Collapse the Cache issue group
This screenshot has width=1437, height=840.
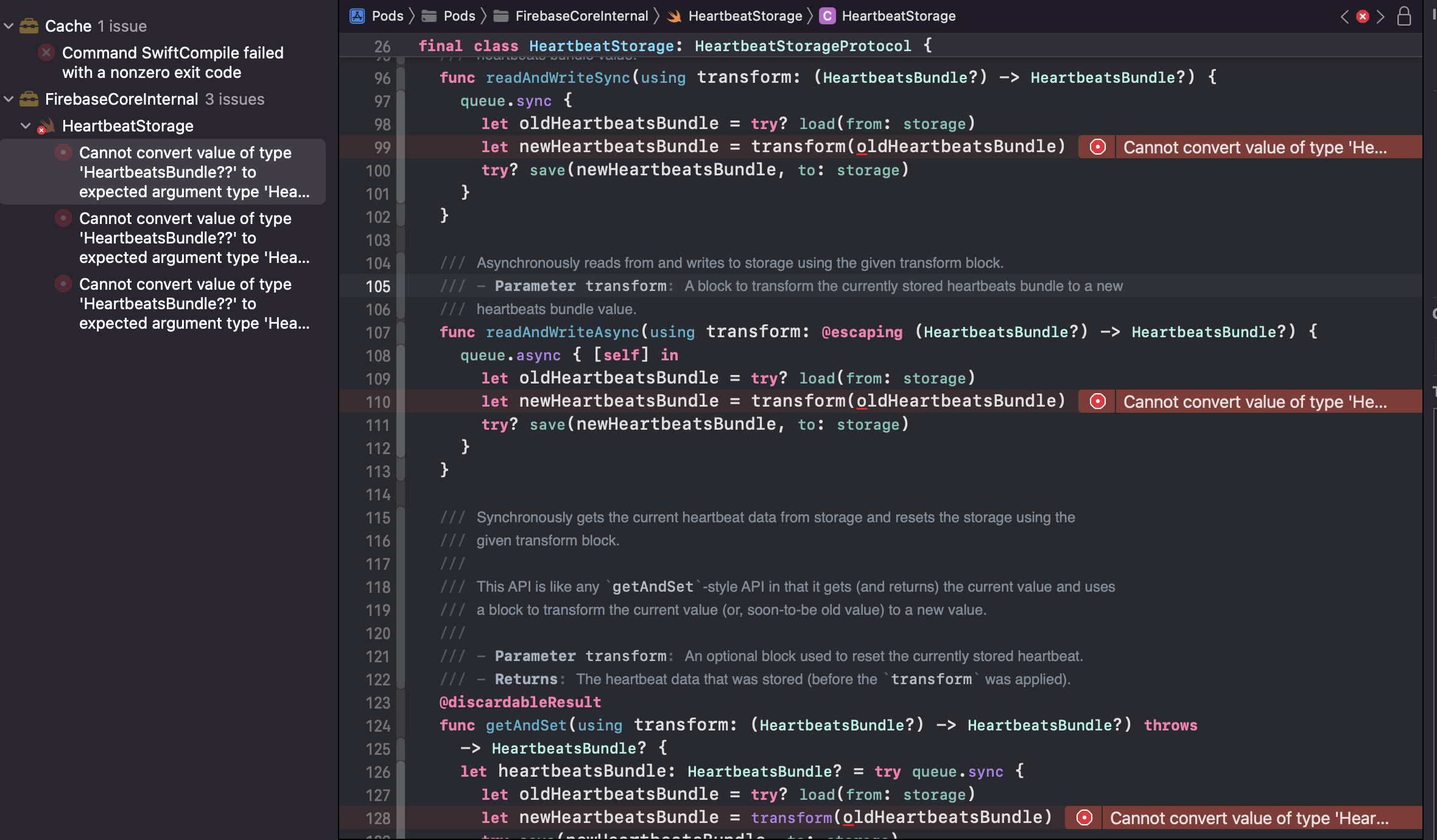9,26
